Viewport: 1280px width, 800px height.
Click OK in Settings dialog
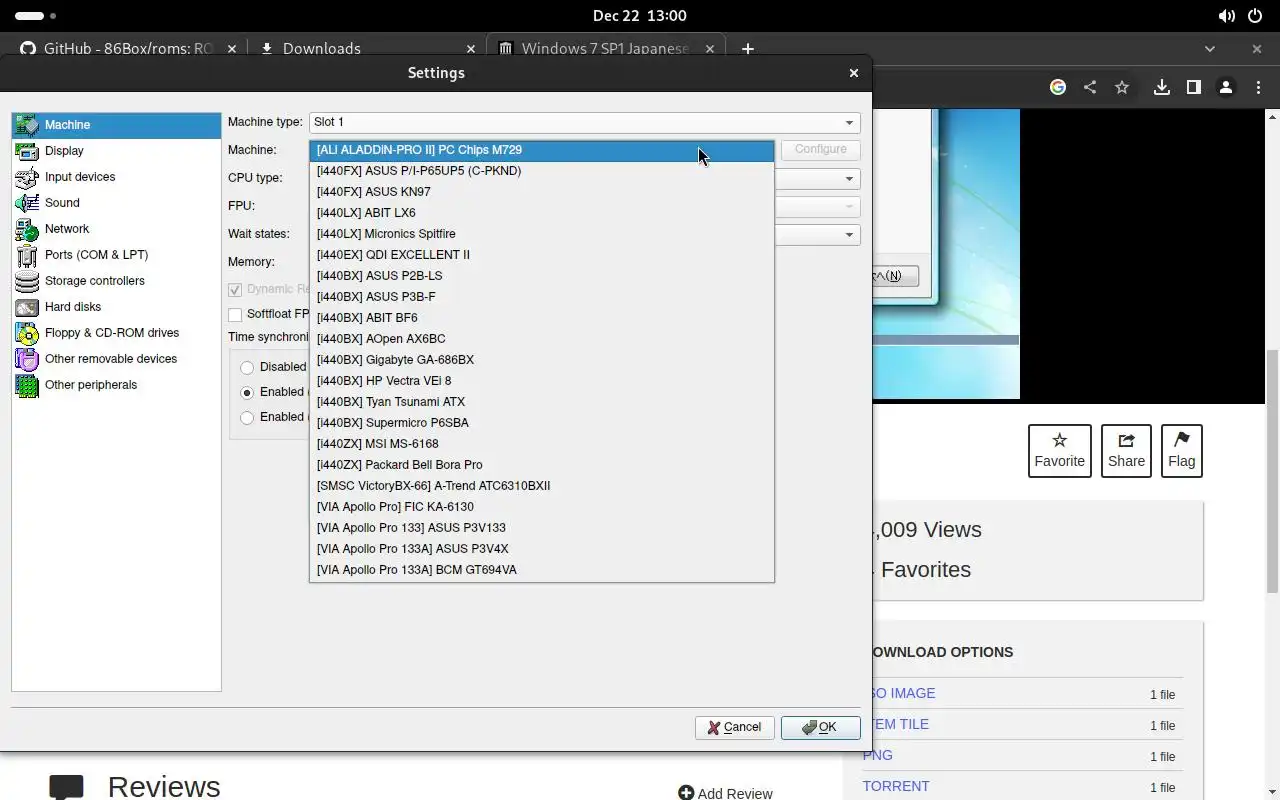pyautogui.click(x=820, y=727)
